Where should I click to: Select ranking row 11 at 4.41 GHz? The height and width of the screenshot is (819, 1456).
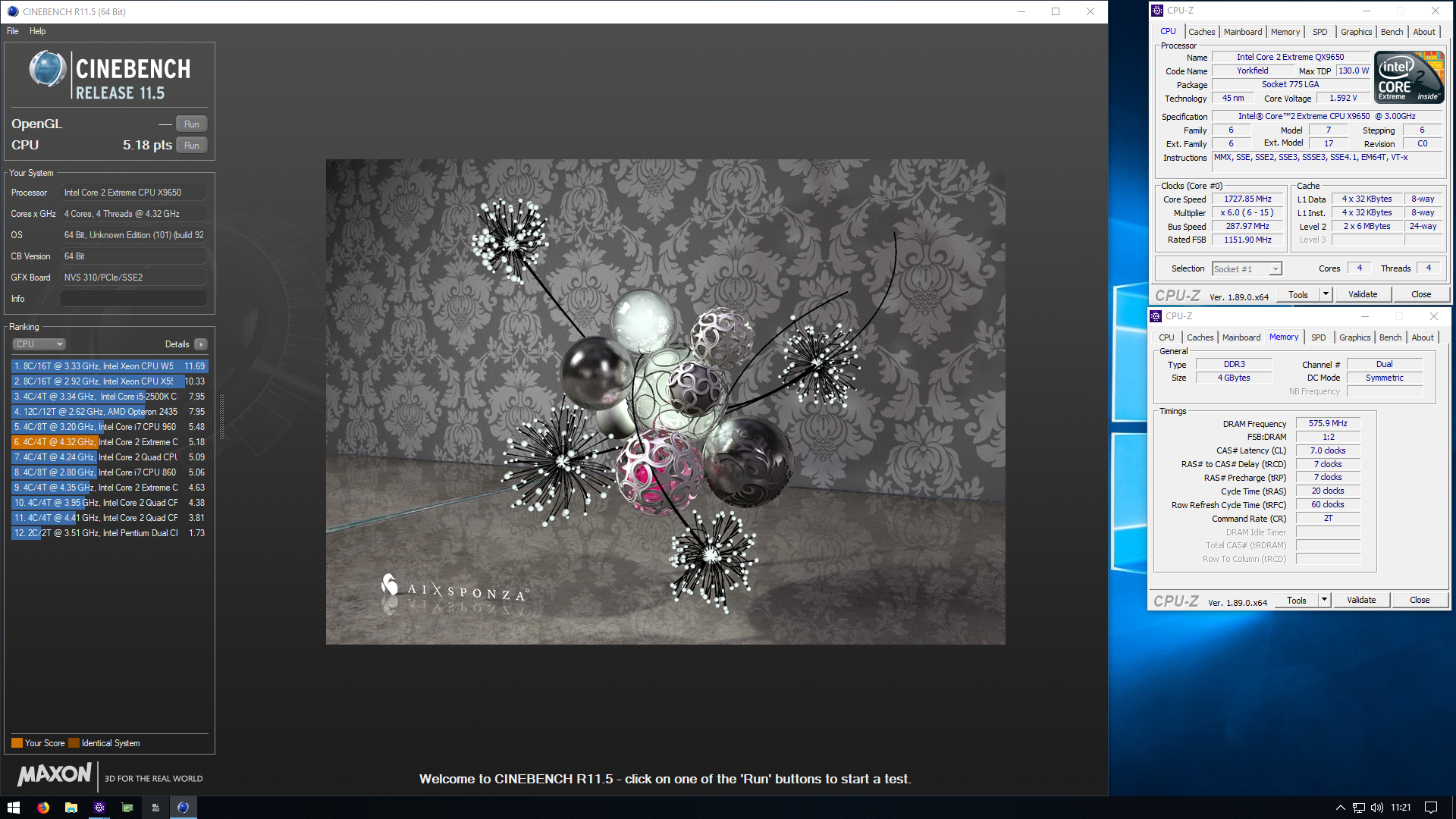point(109,518)
